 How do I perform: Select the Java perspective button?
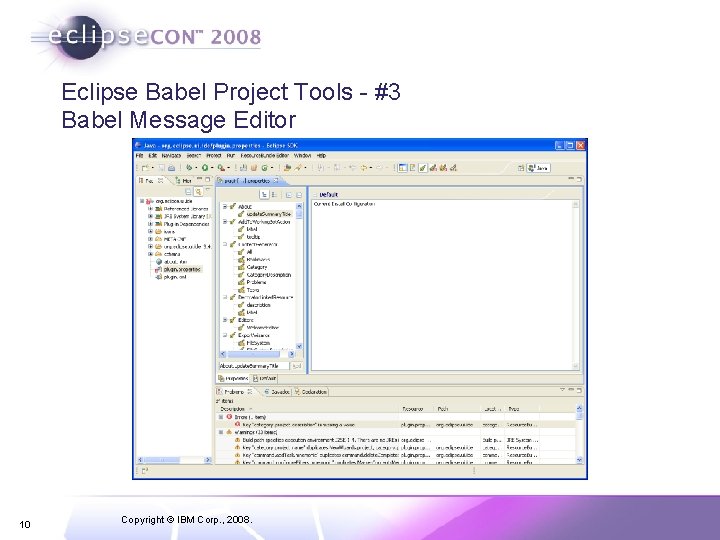pyautogui.click(x=538, y=168)
